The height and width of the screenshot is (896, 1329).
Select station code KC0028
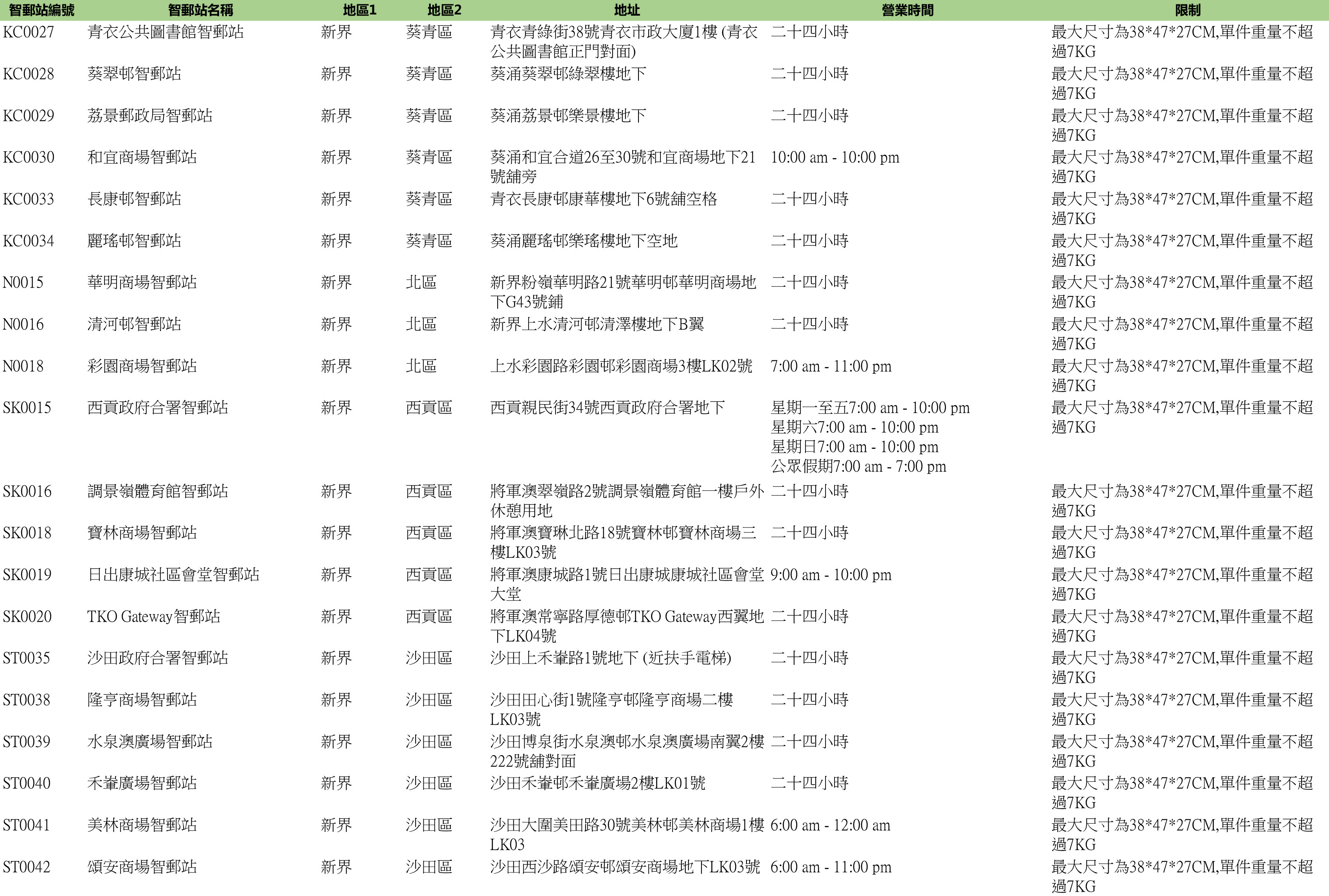click(x=29, y=74)
